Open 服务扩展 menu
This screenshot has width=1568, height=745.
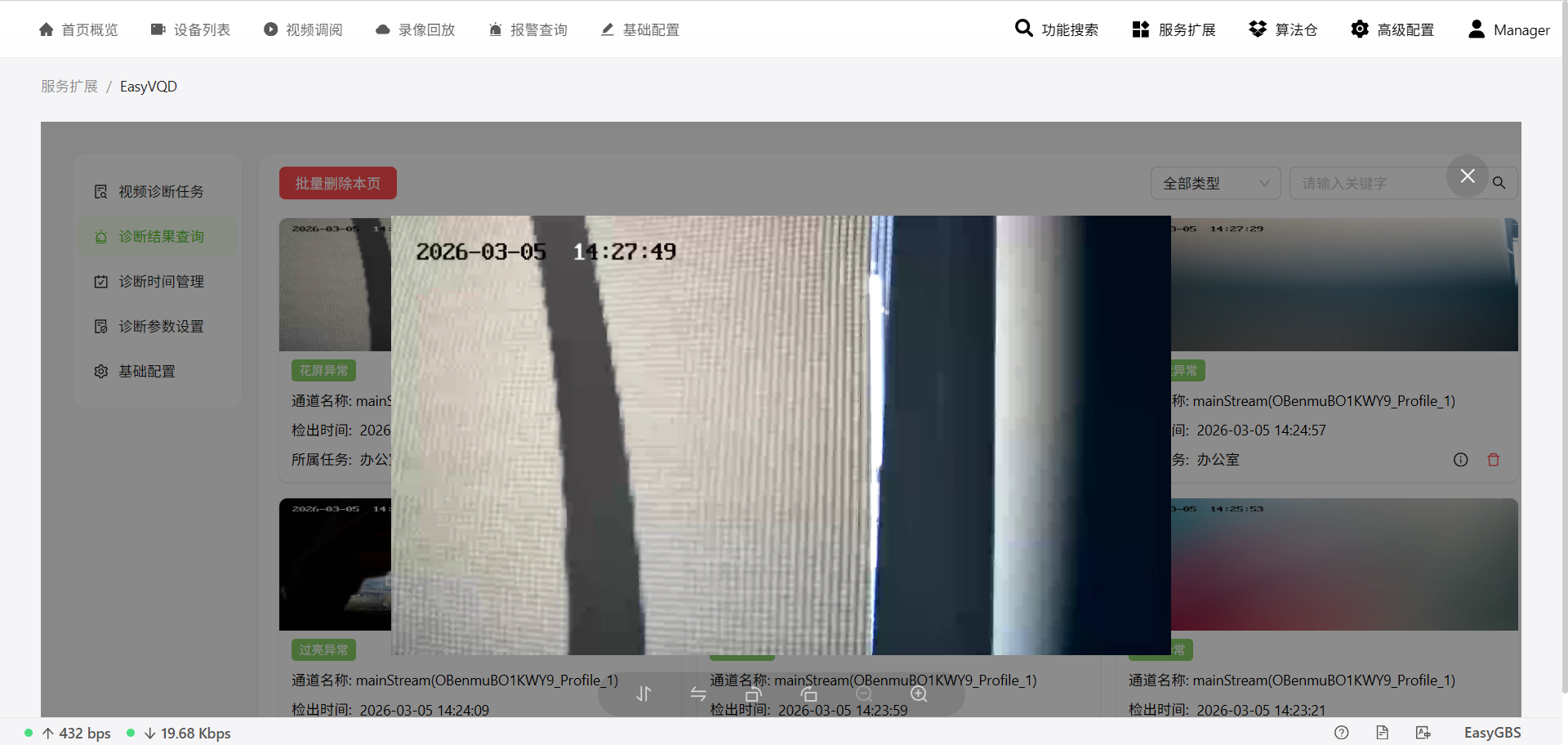coord(1174,29)
